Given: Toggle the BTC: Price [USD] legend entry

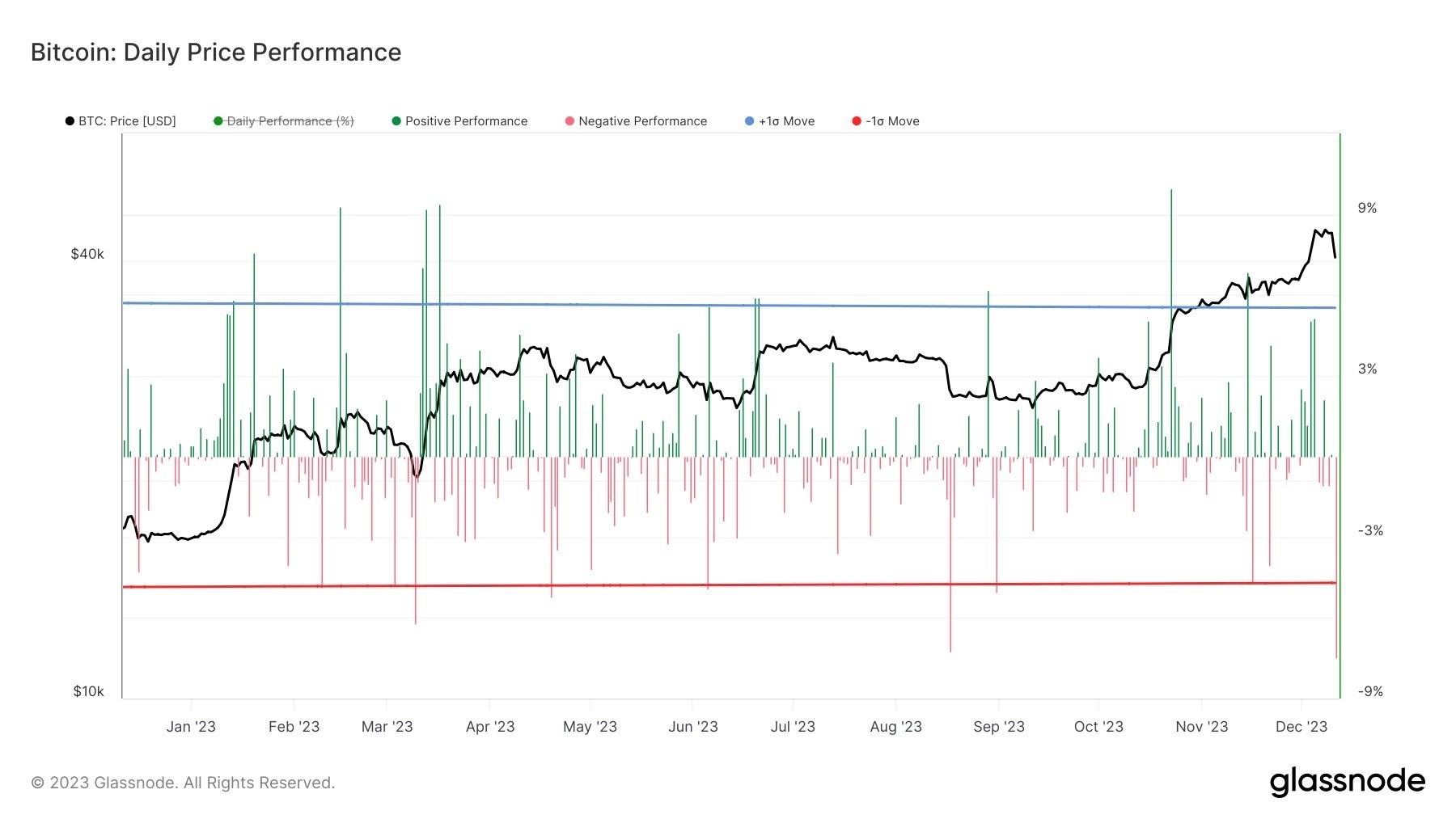Looking at the screenshot, I should click(121, 121).
